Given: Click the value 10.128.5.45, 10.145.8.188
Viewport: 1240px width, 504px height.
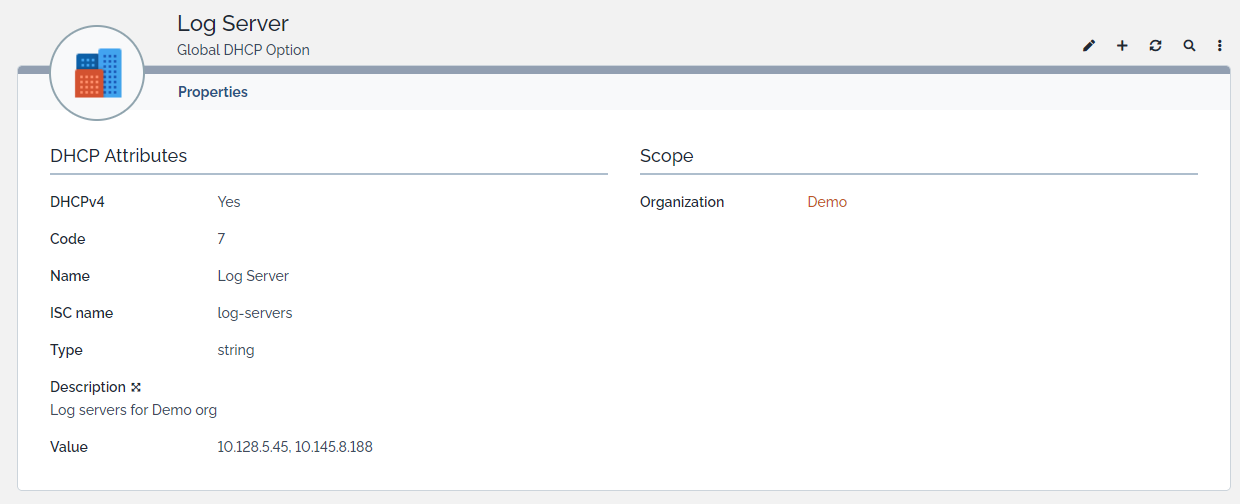Looking at the screenshot, I should pyautogui.click(x=295, y=447).
